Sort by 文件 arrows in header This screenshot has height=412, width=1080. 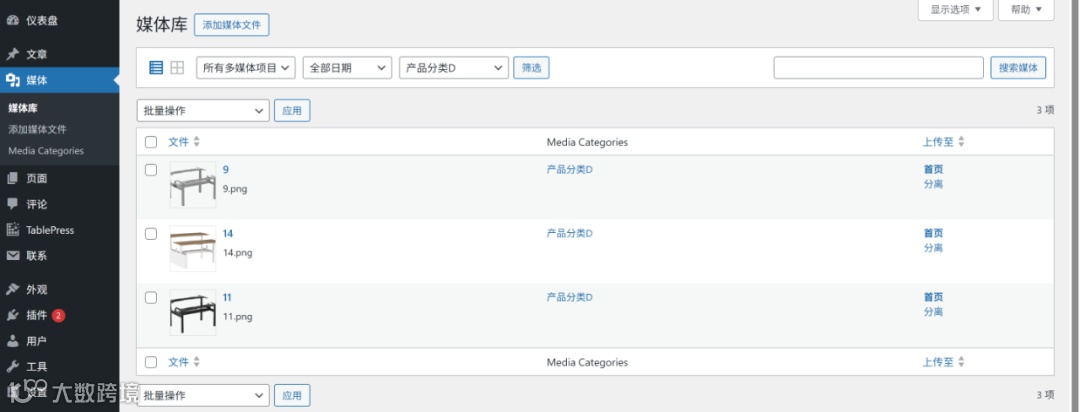(x=196, y=142)
